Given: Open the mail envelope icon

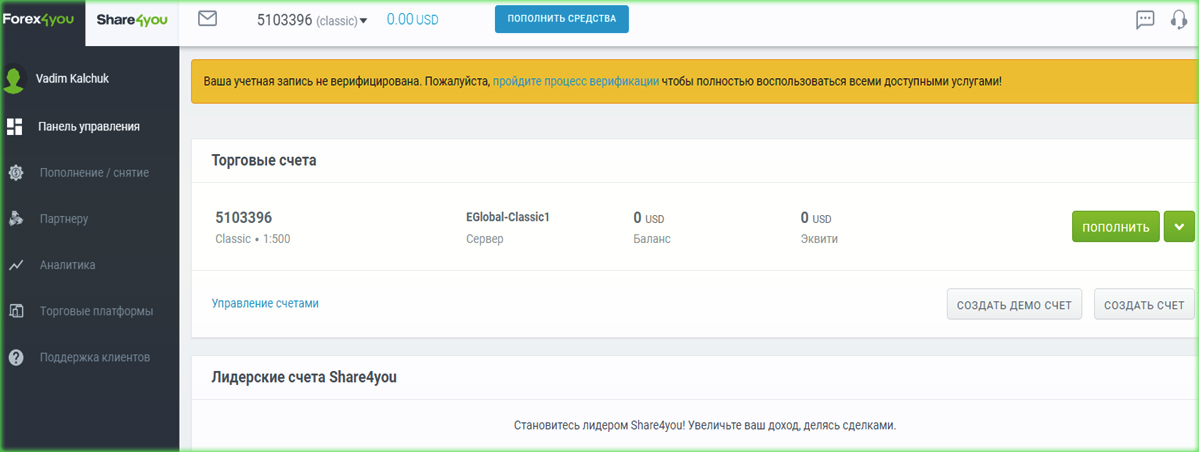Looking at the screenshot, I should (208, 18).
